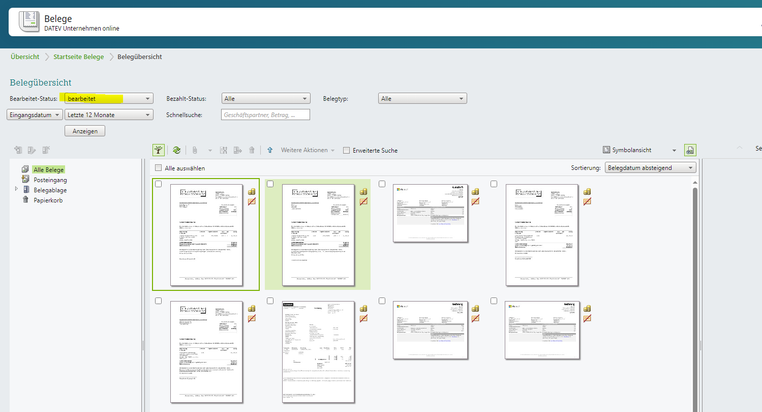Click the green refresh icon in toolbar

[176, 150]
